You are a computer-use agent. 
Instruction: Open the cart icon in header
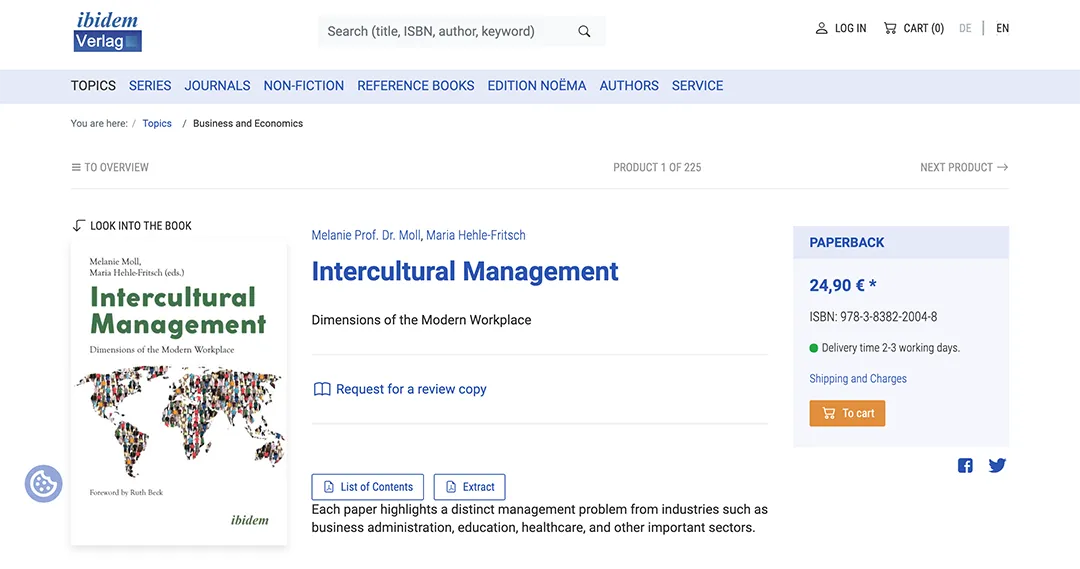[x=890, y=28]
